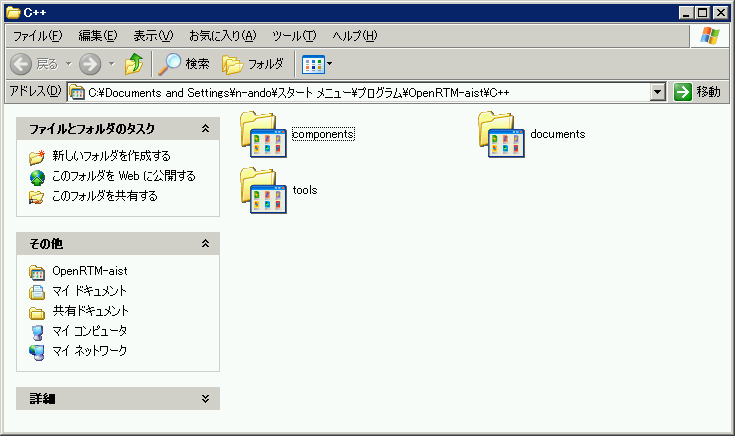Go forward with the green arrow button

pyautogui.click(x=90, y=64)
